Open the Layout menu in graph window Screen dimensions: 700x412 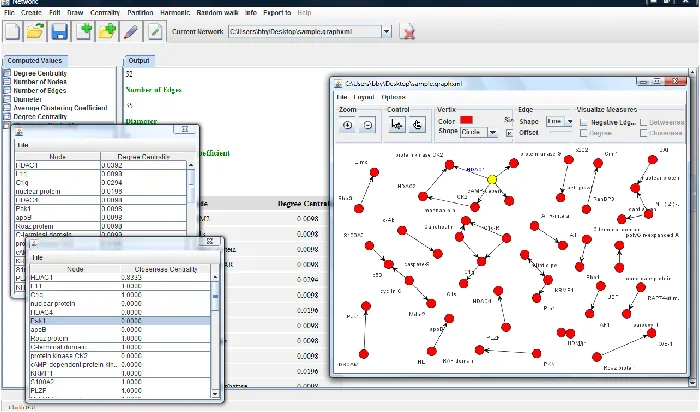(x=363, y=97)
